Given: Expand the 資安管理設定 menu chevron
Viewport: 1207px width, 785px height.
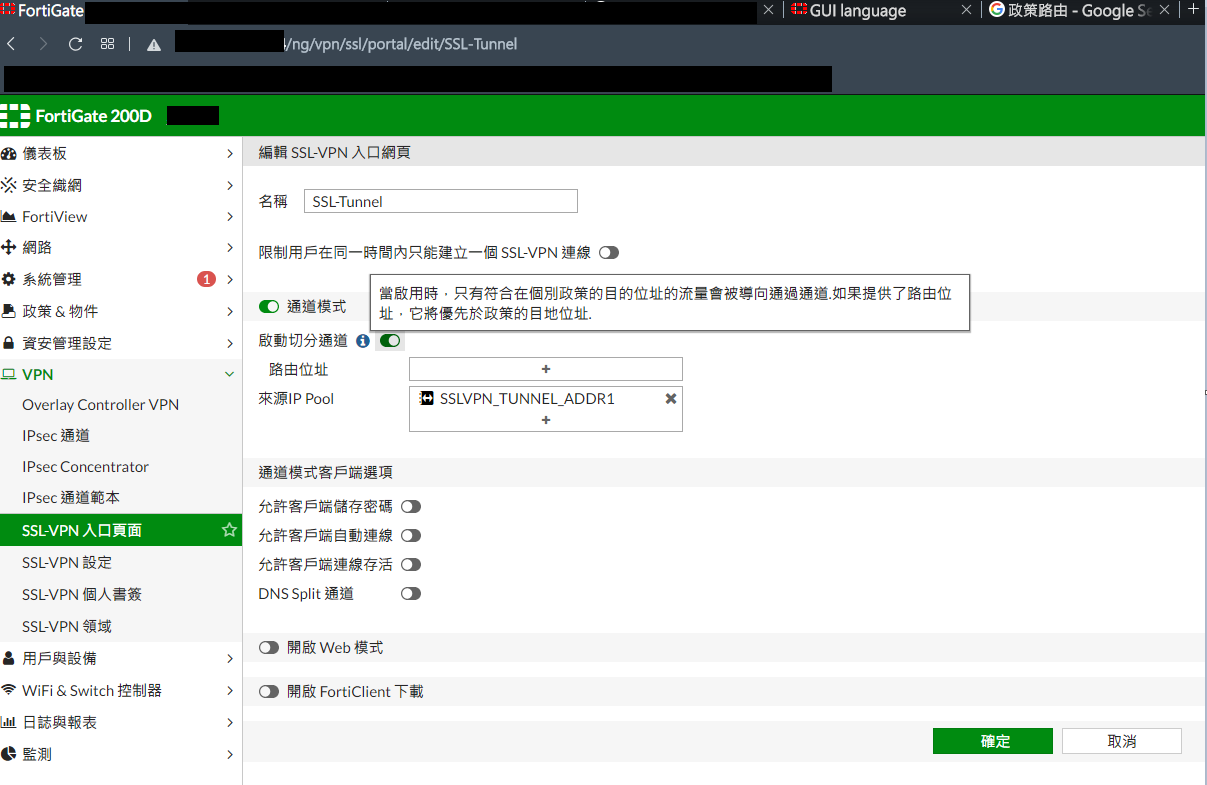Looking at the screenshot, I should click(230, 343).
